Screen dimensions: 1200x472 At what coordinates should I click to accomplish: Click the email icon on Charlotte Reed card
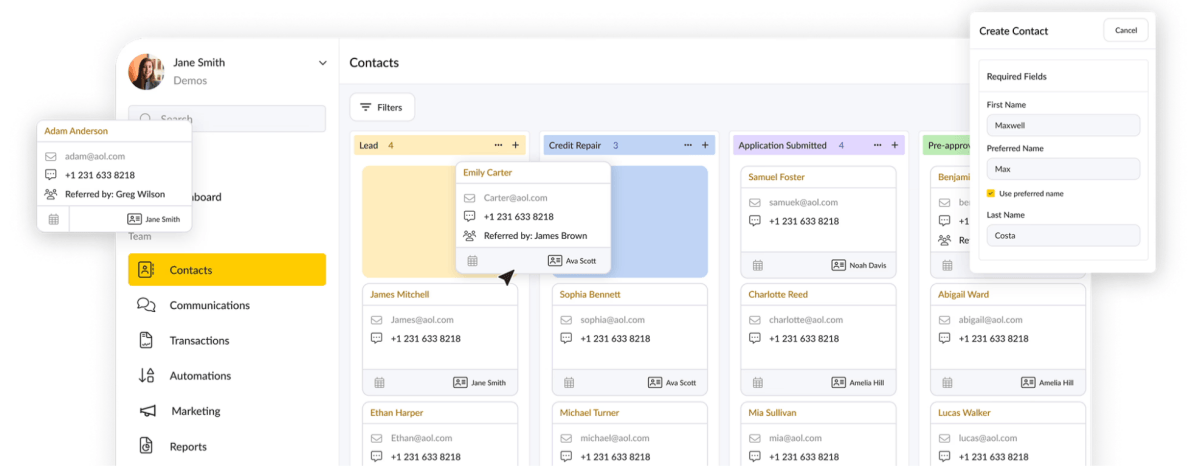tap(755, 320)
